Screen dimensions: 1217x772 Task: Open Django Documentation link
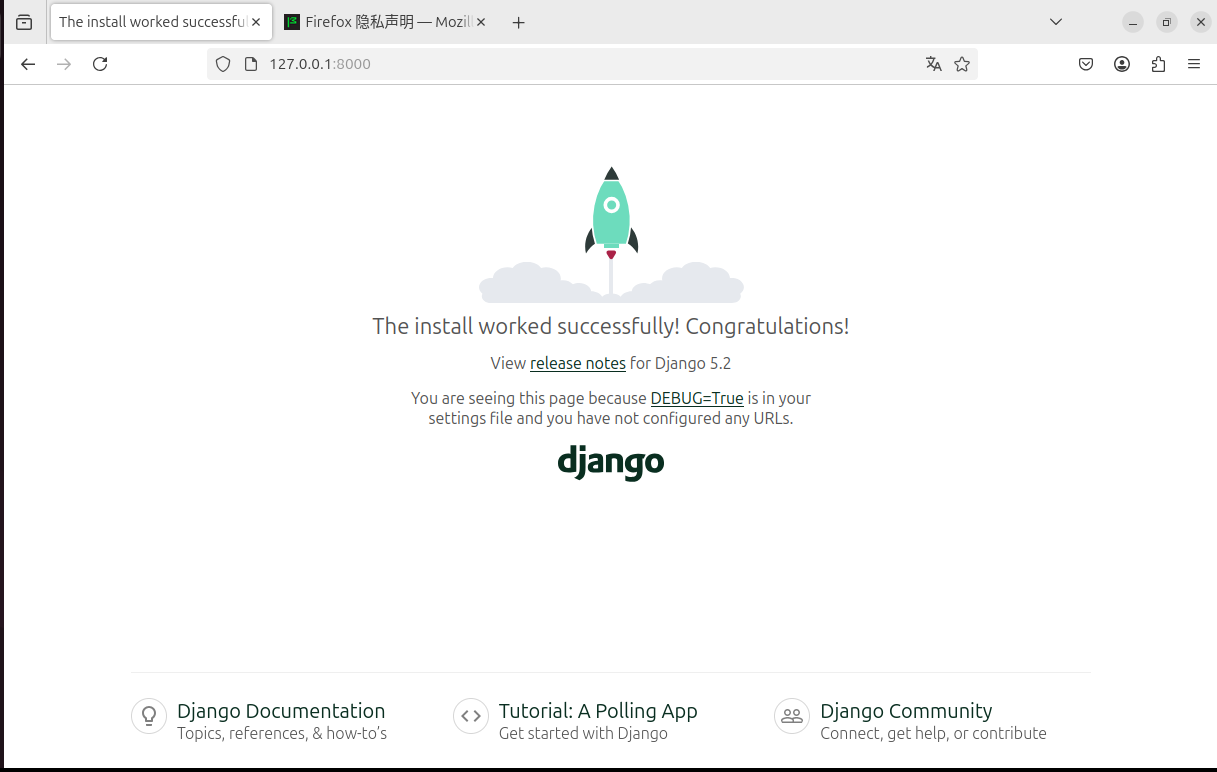click(281, 711)
